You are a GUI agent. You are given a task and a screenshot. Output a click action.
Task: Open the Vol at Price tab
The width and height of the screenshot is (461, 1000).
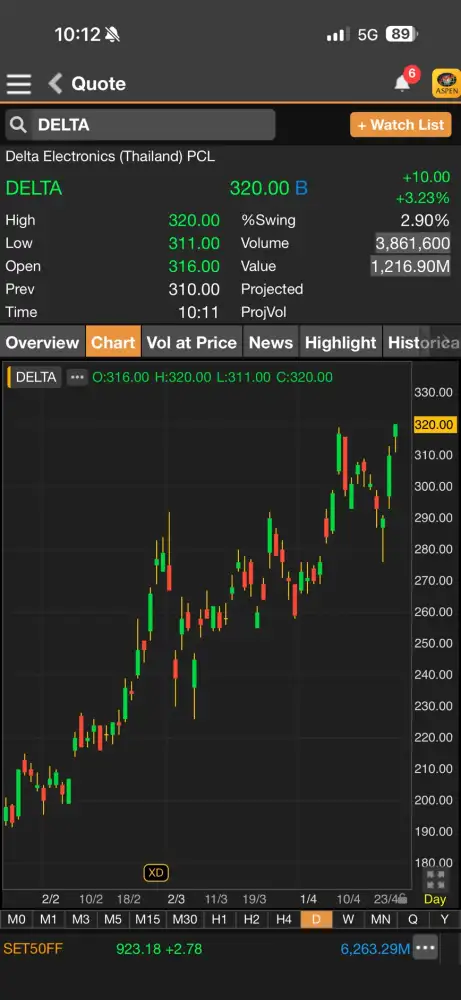(x=191, y=342)
